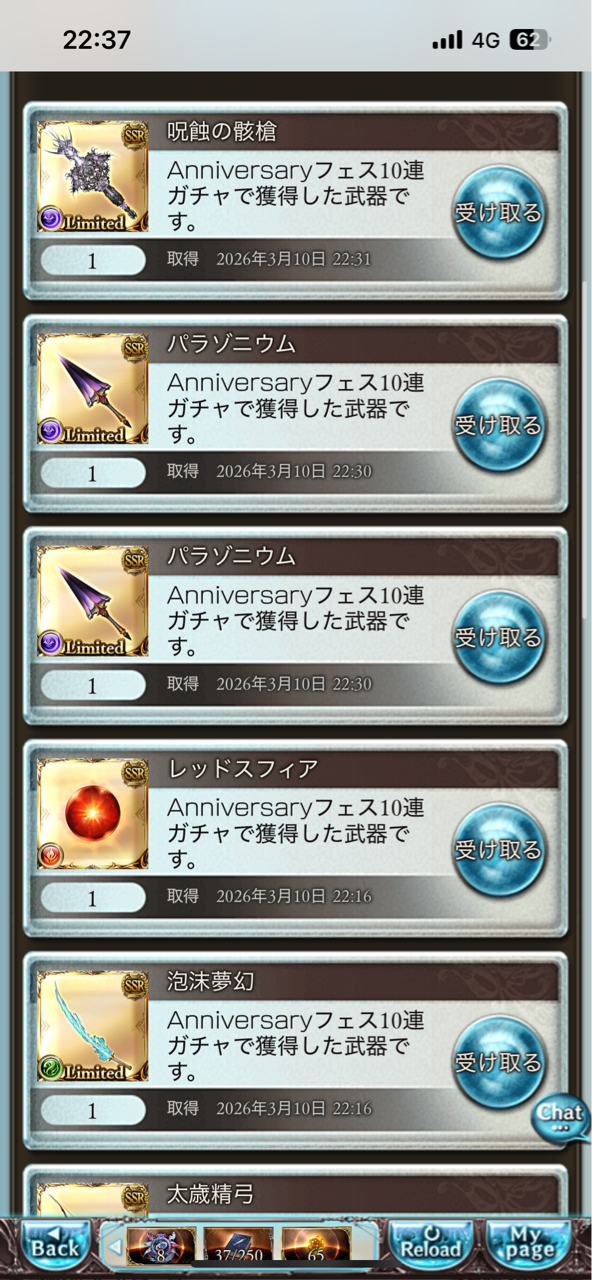Claim the second パラゾニウム with 受け取る
The width and height of the screenshot is (592, 1280).
point(498,637)
